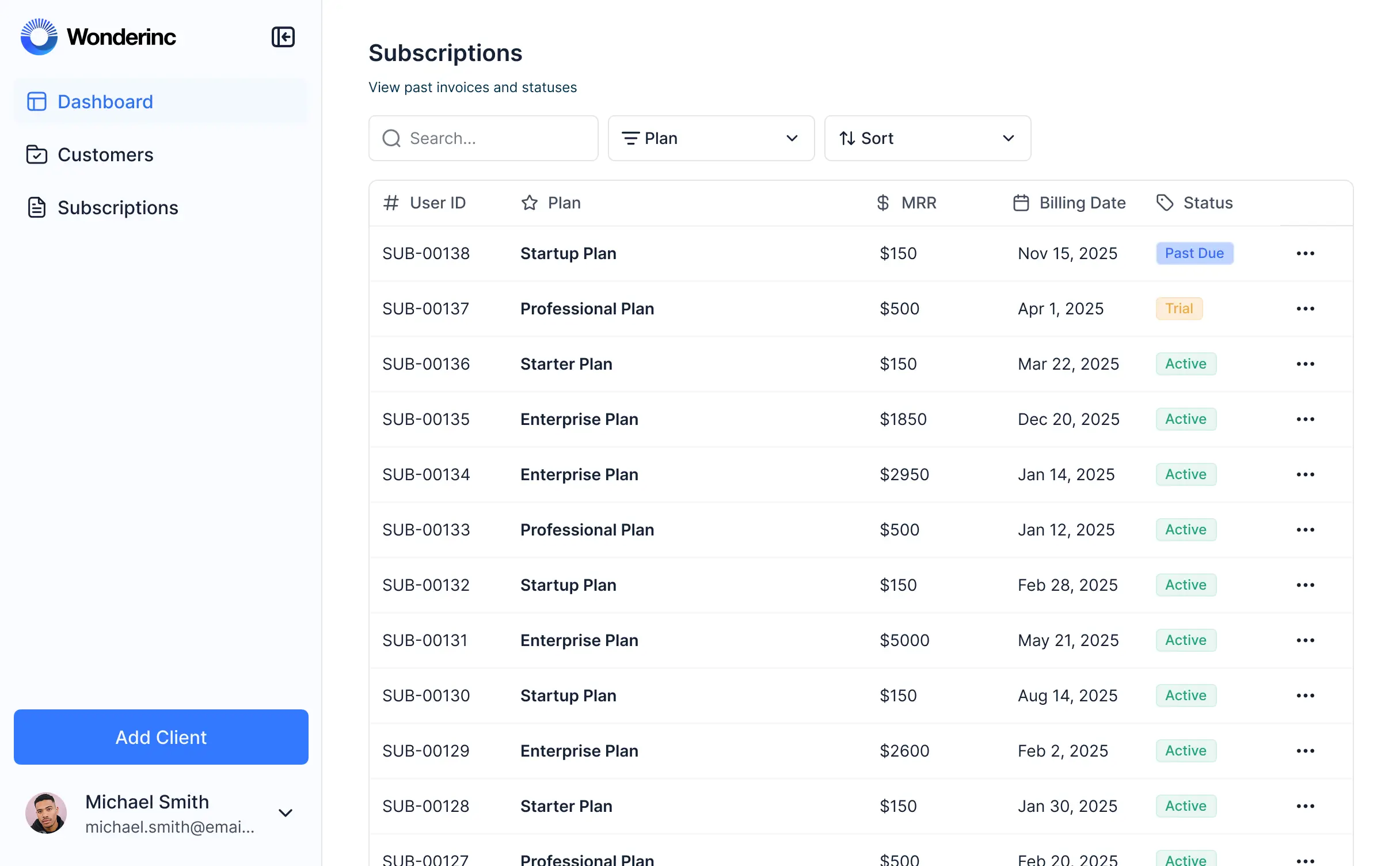Click the dollar icon next to MRR
The height and width of the screenshot is (866, 1400).
point(882,203)
